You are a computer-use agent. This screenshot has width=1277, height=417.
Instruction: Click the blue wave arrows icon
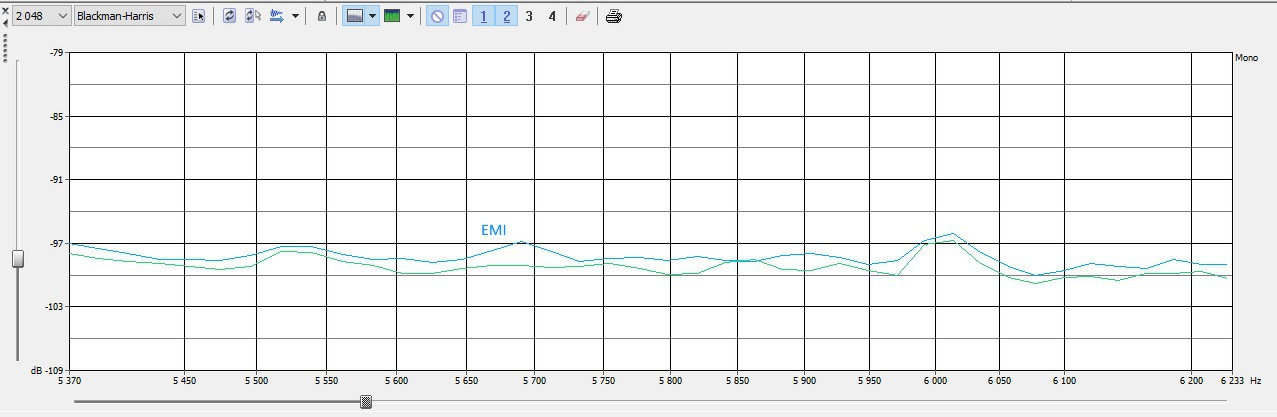[277, 16]
